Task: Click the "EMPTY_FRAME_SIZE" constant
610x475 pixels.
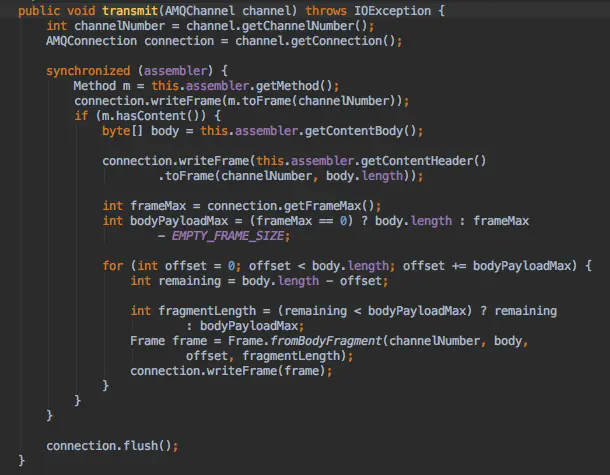Action: [228, 236]
